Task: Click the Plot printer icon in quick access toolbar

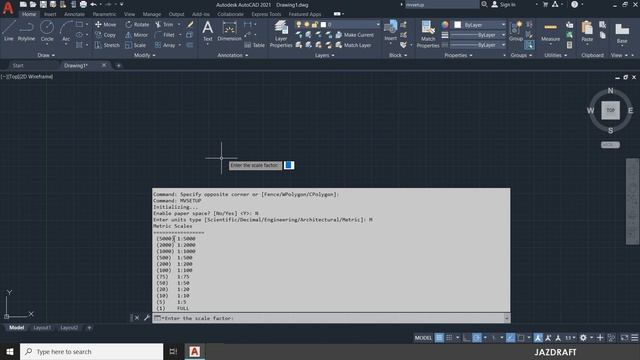Action: click(x=83, y=4)
